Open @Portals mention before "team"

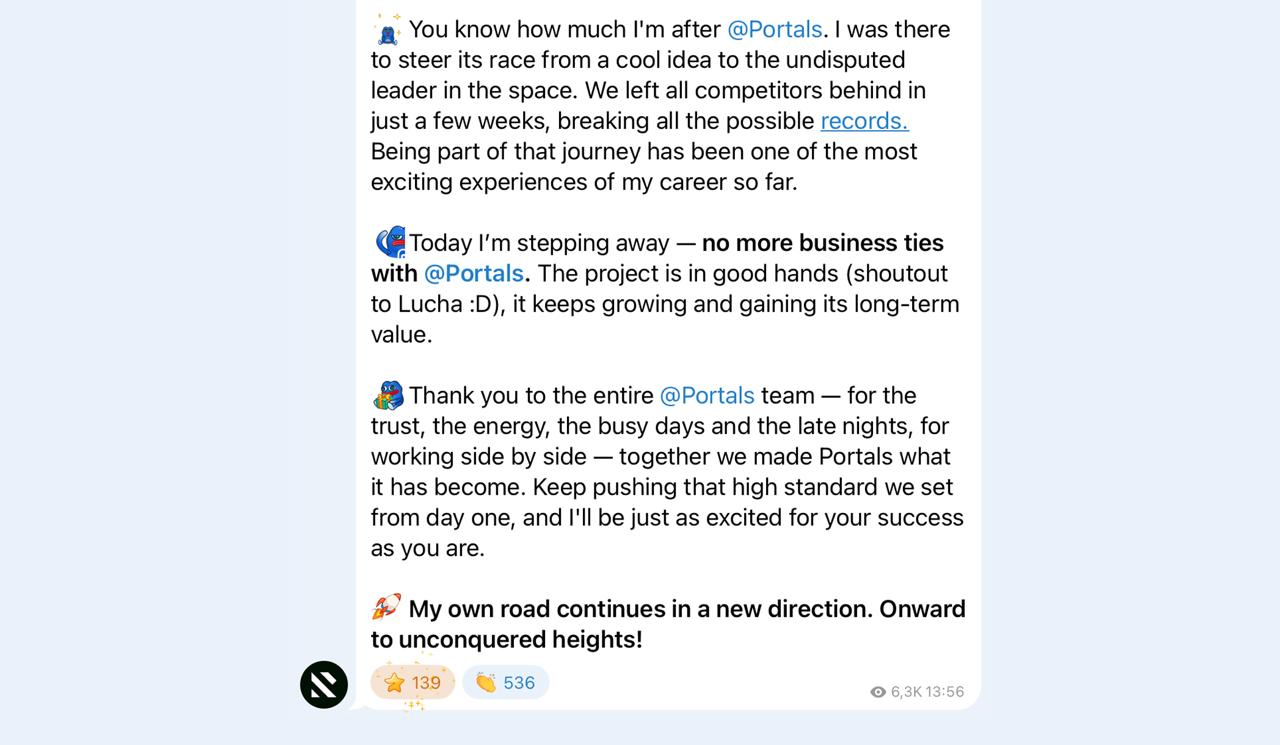[x=707, y=396]
